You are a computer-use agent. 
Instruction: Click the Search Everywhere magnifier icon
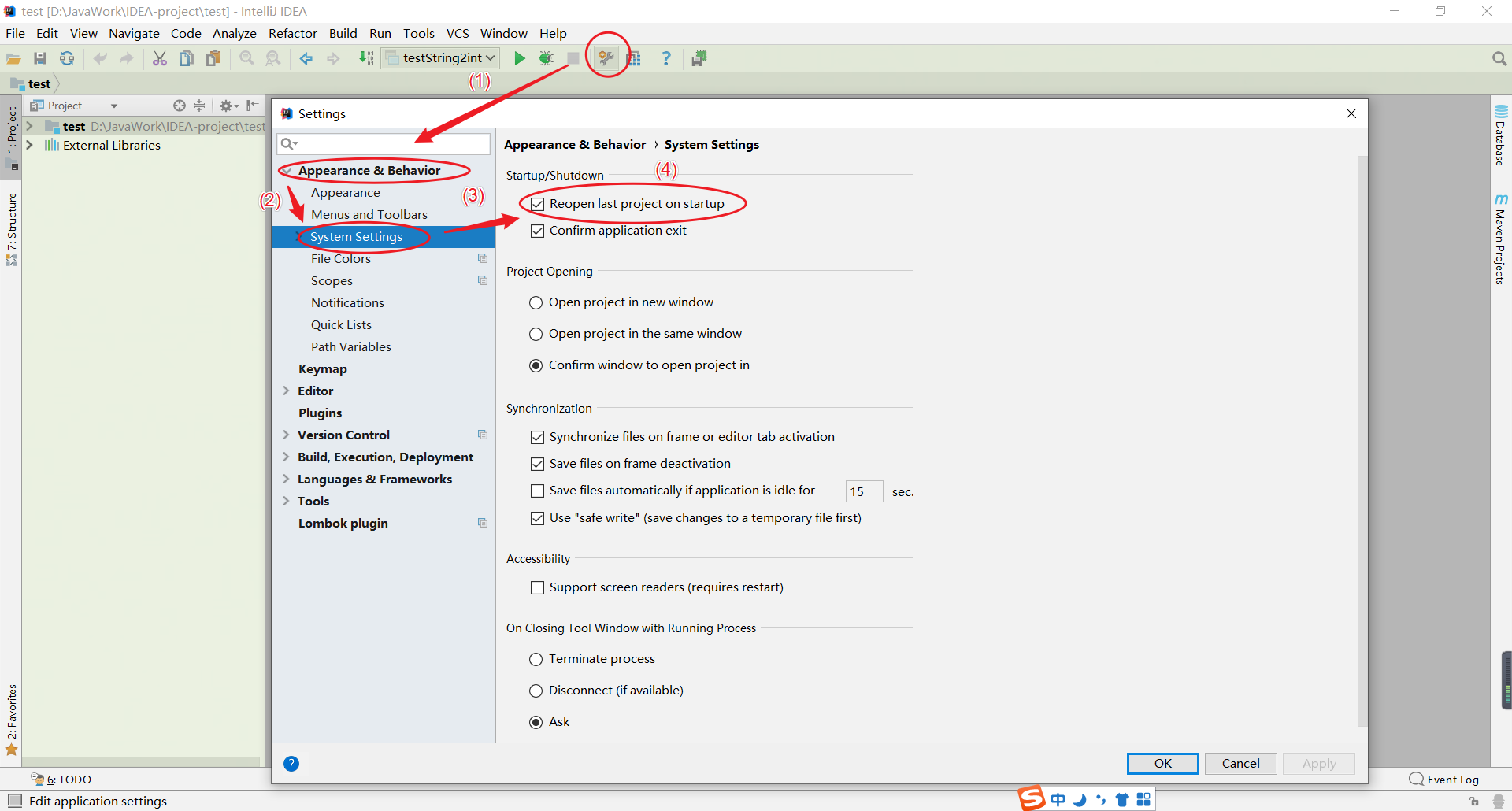point(1499,58)
